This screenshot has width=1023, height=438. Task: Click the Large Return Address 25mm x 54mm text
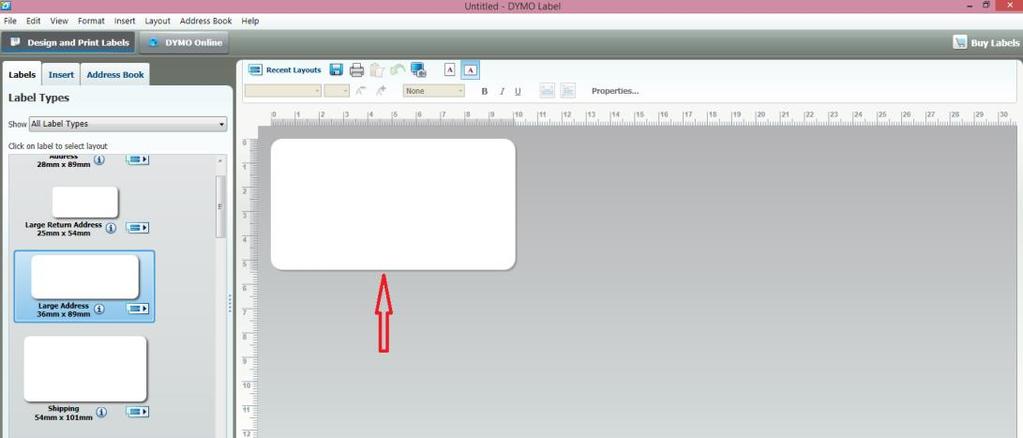pyautogui.click(x=63, y=228)
